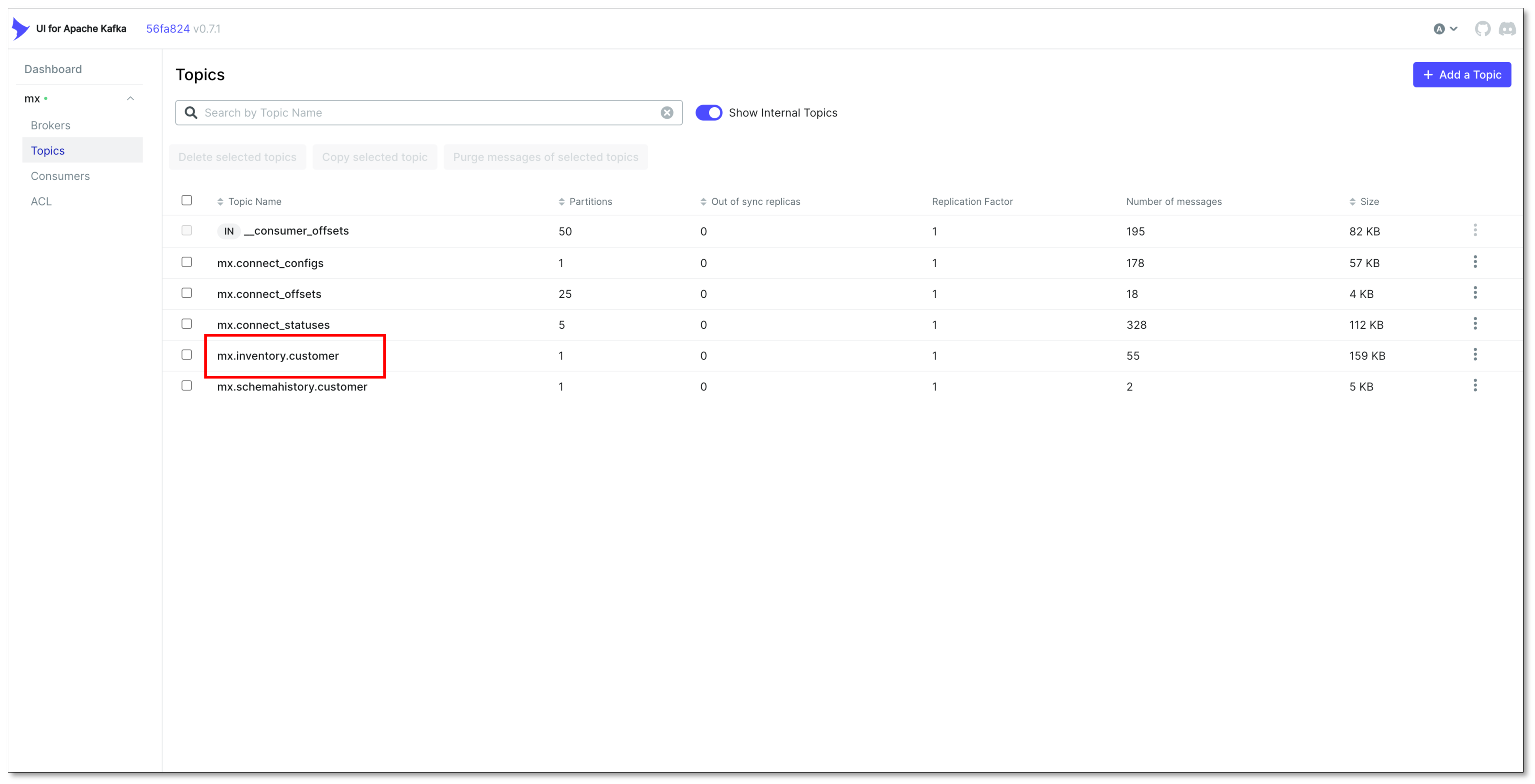Go to Brokers in sidebar
This screenshot has width=1535, height=784.
click(x=51, y=125)
